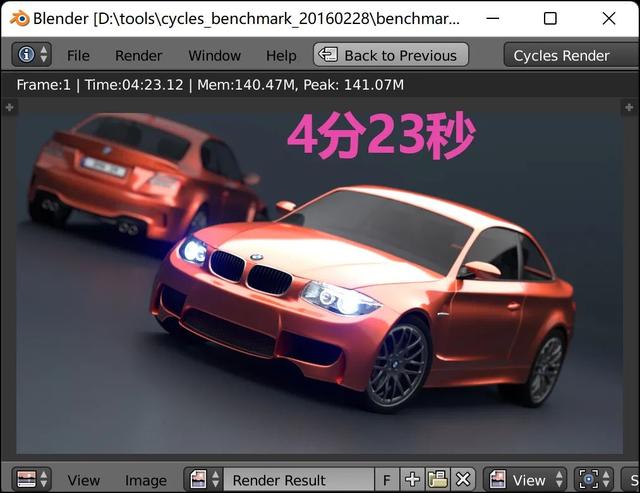This screenshot has height=493, width=640.
Task: Open the View mode dropdown at bottom right
Action: pos(525,479)
